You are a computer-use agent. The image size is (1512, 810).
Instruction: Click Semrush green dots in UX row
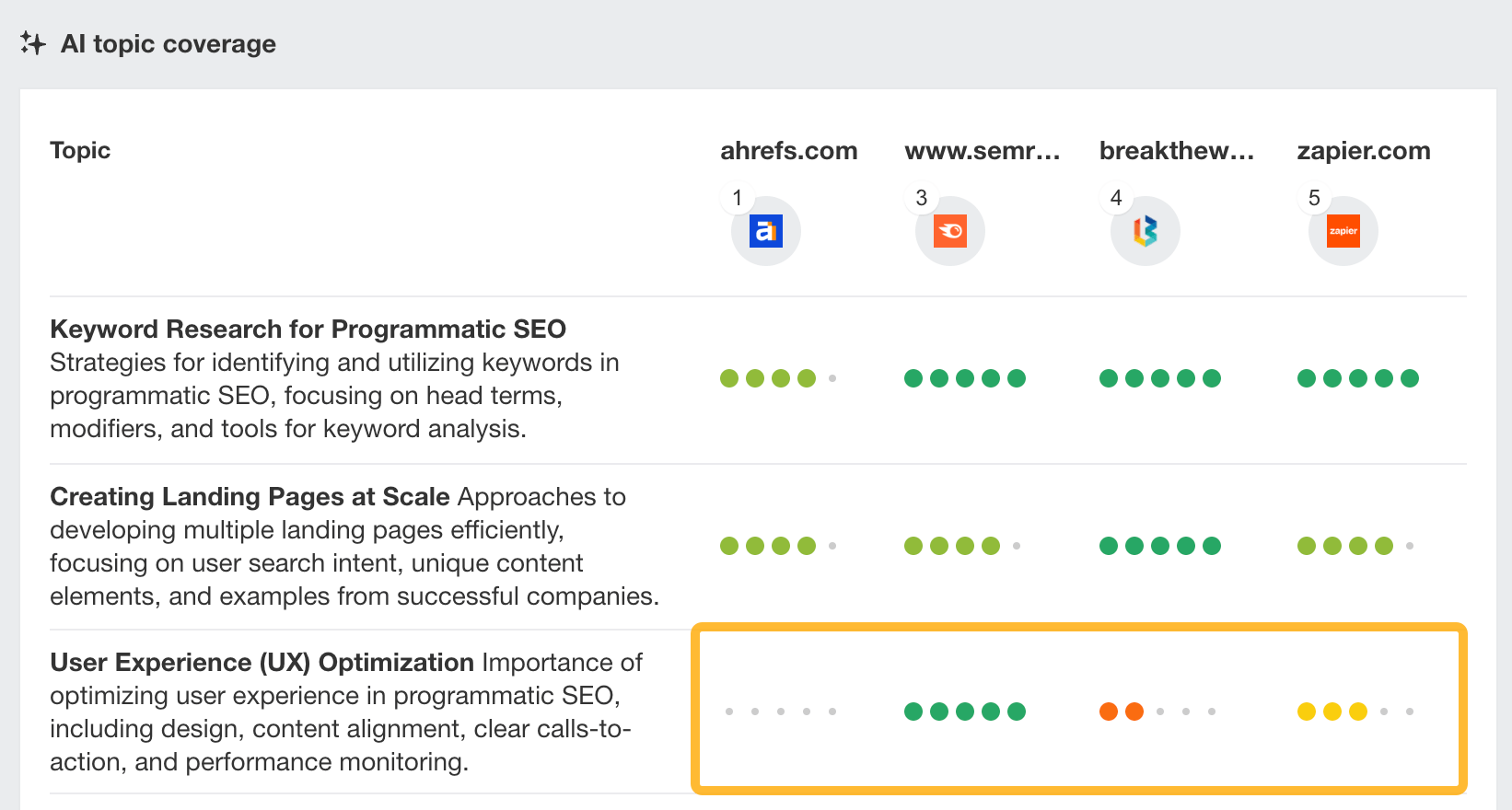964,712
